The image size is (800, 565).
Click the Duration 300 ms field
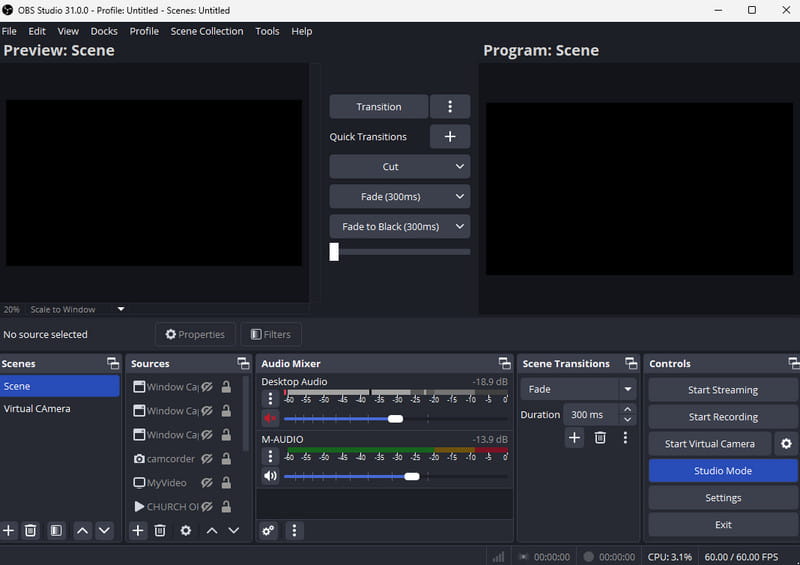pos(592,414)
